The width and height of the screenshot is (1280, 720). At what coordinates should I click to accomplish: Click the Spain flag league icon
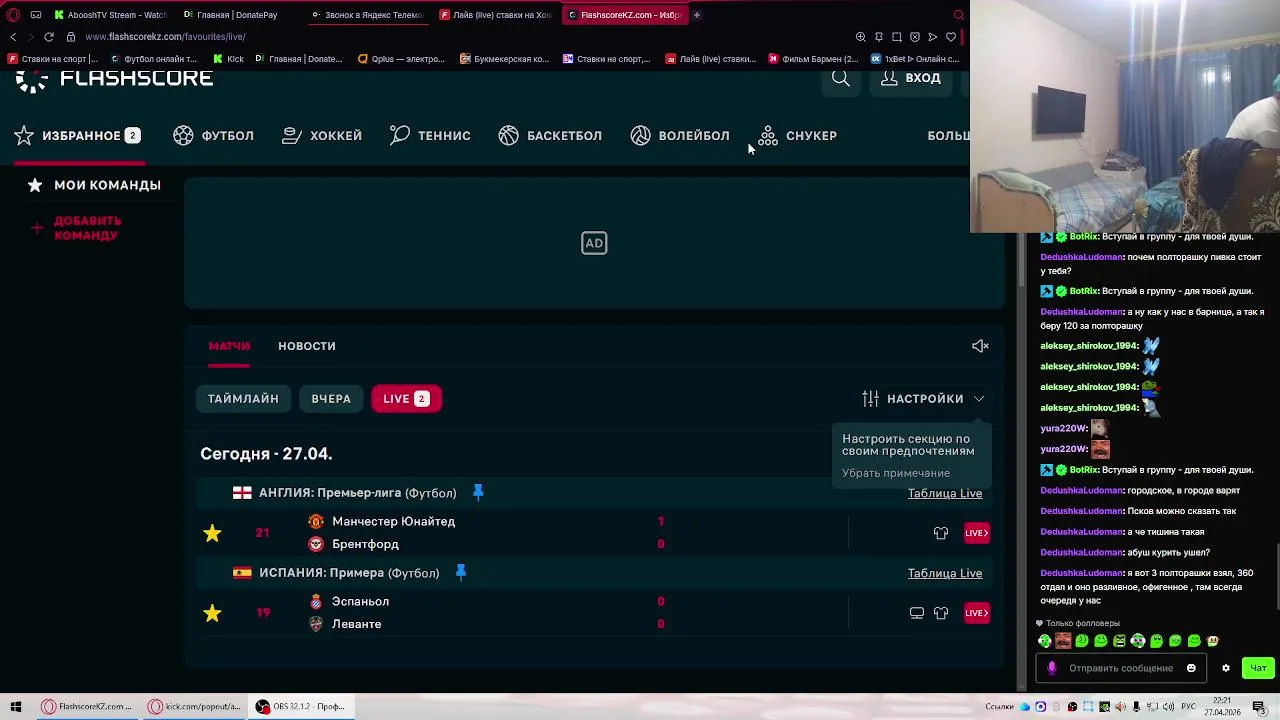(242, 573)
